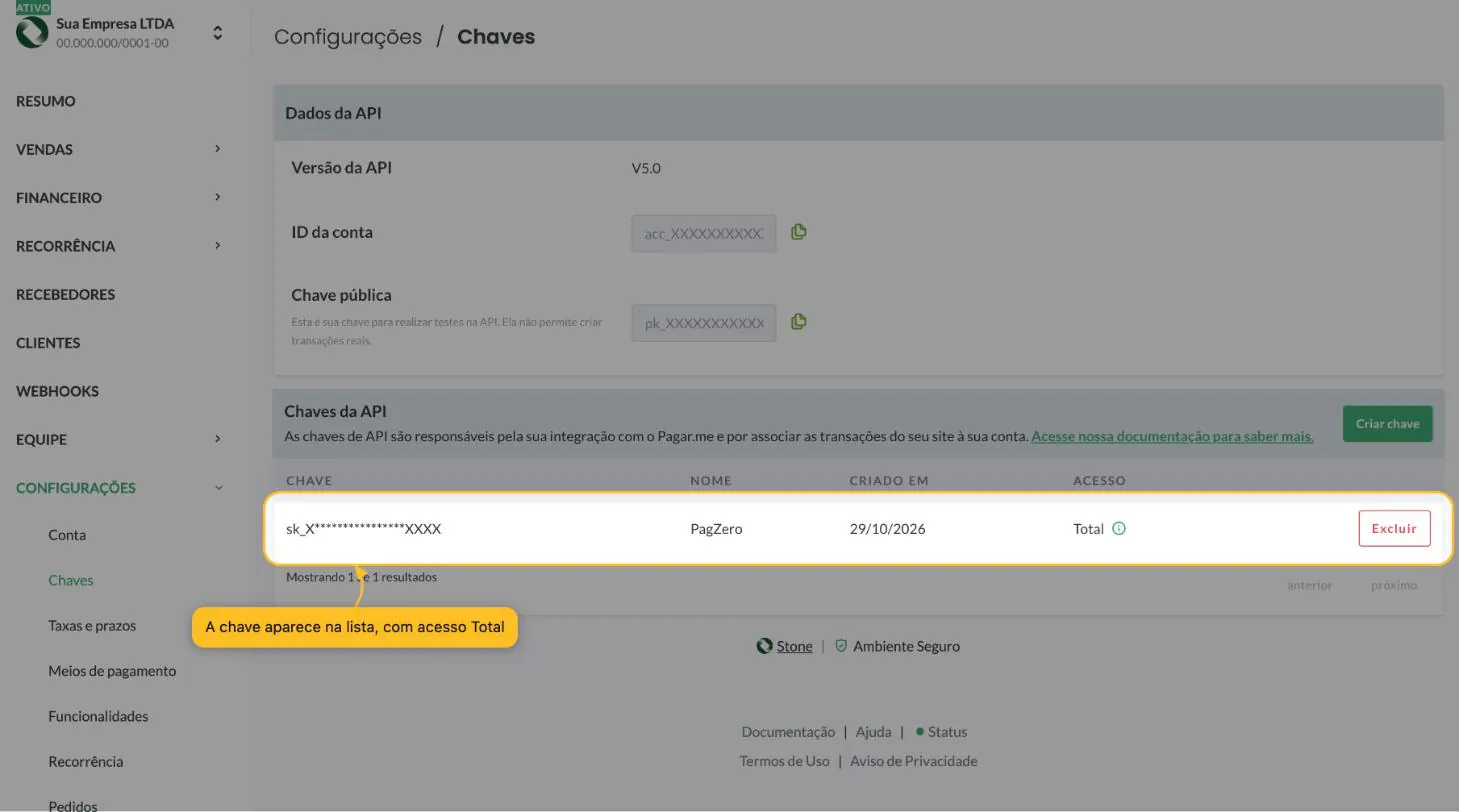The image size is (1459, 812).
Task: Open Documentação footer link
Action: [788, 732]
